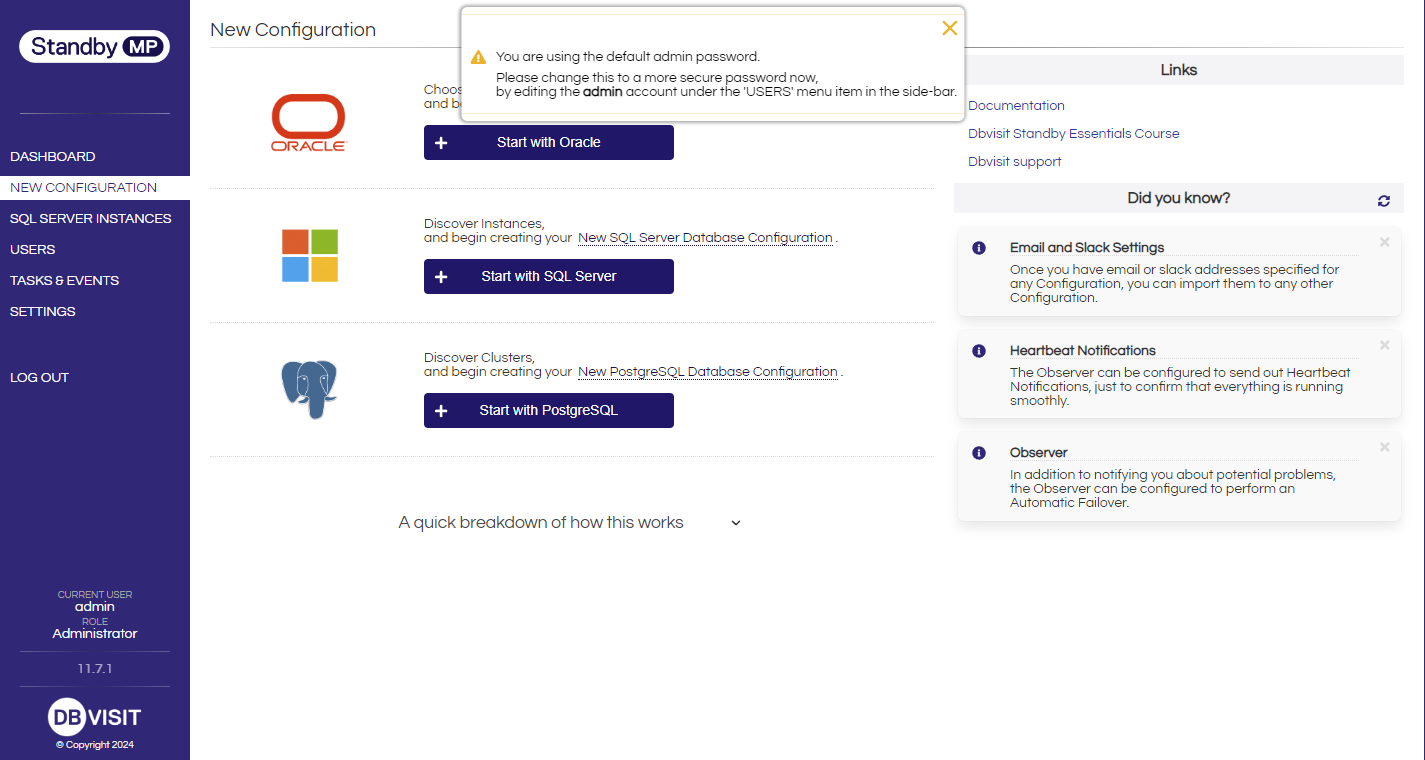Open Tasks & Events in the sidebar
The height and width of the screenshot is (760, 1425).
pyautogui.click(x=65, y=281)
